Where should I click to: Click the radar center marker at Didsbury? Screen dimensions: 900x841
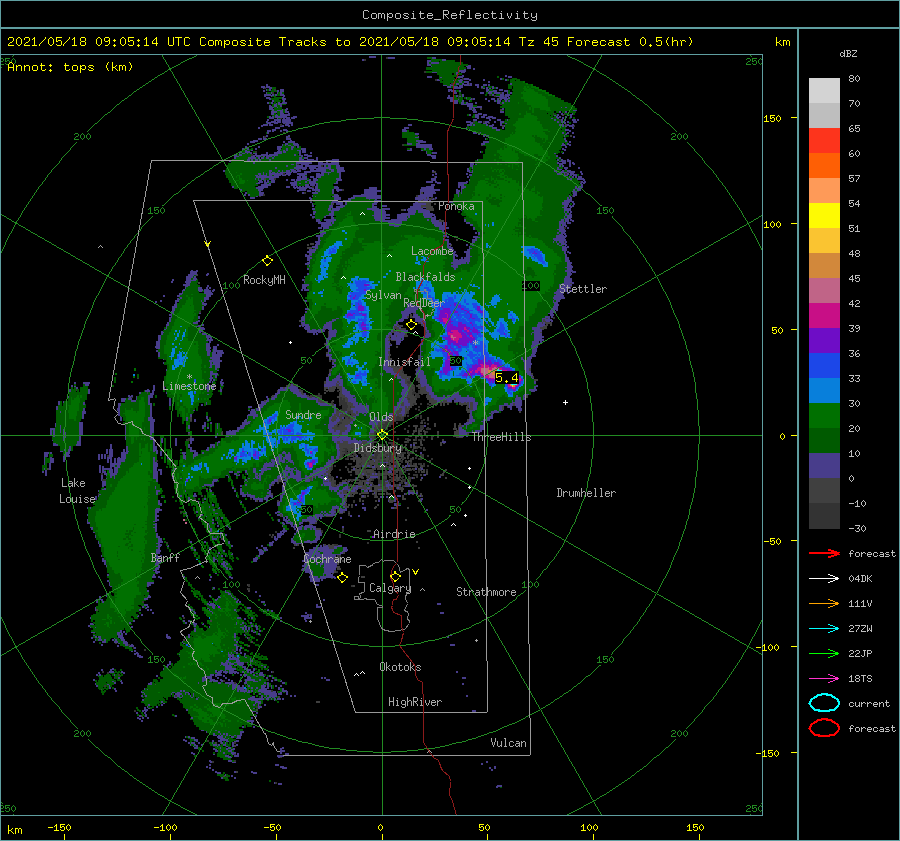point(382,435)
